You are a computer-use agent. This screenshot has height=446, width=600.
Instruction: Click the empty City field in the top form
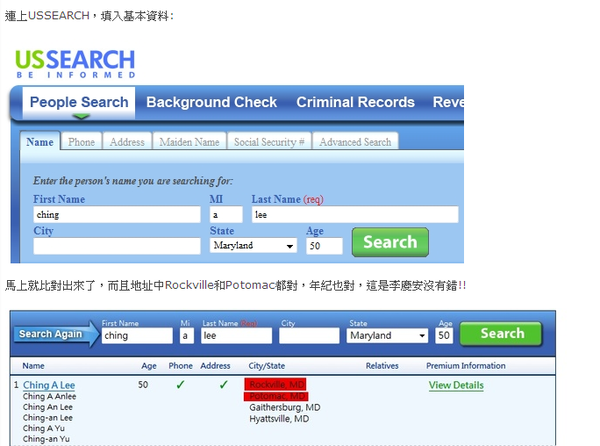(x=117, y=246)
